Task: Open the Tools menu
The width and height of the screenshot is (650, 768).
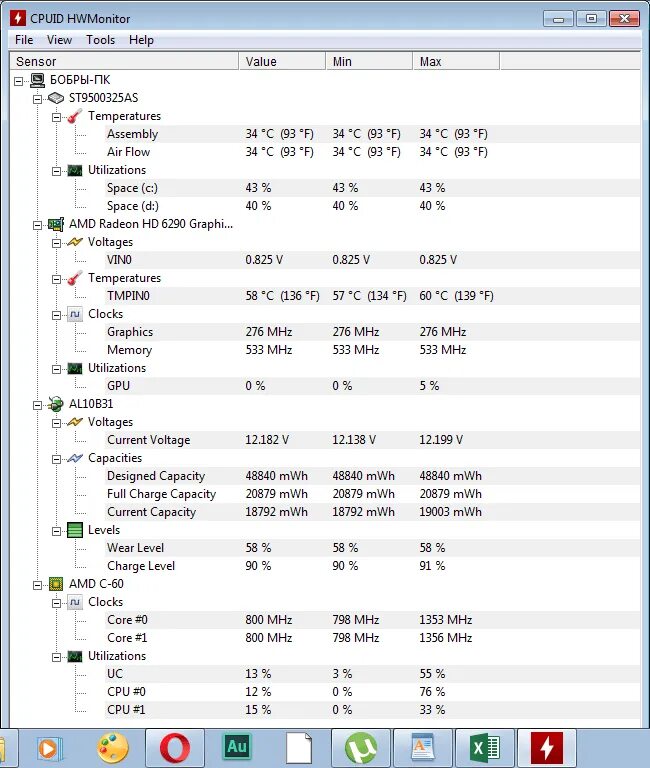Action: pos(100,40)
